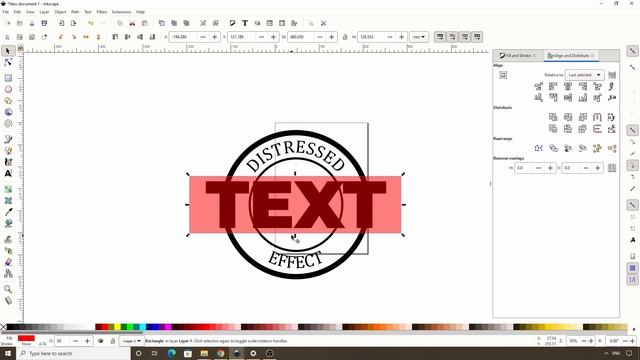Click the Undo arrow icon
The width and height of the screenshot is (640, 360).
[91, 23]
